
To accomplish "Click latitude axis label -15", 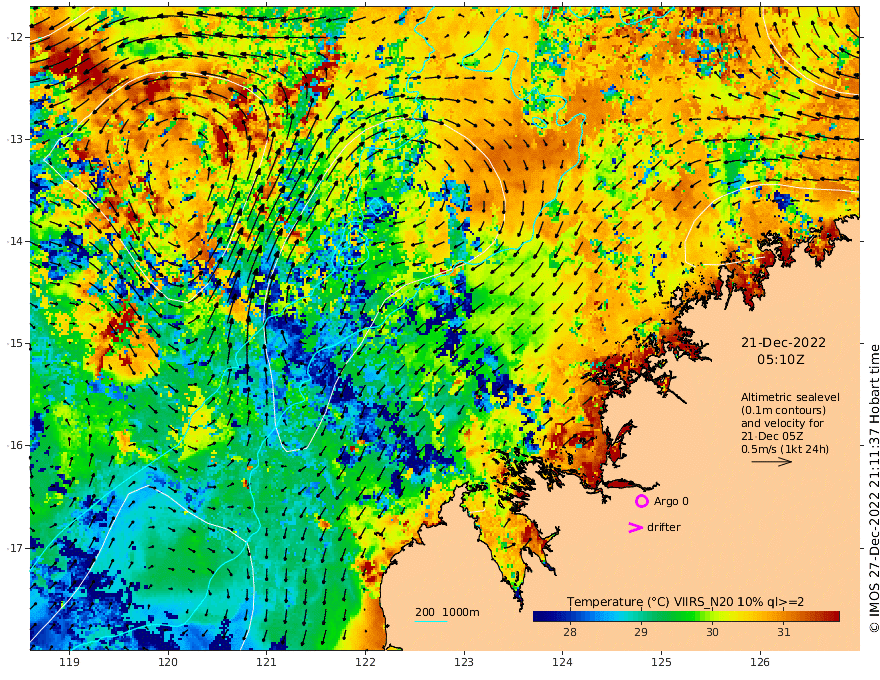I will pyautogui.click(x=15, y=343).
